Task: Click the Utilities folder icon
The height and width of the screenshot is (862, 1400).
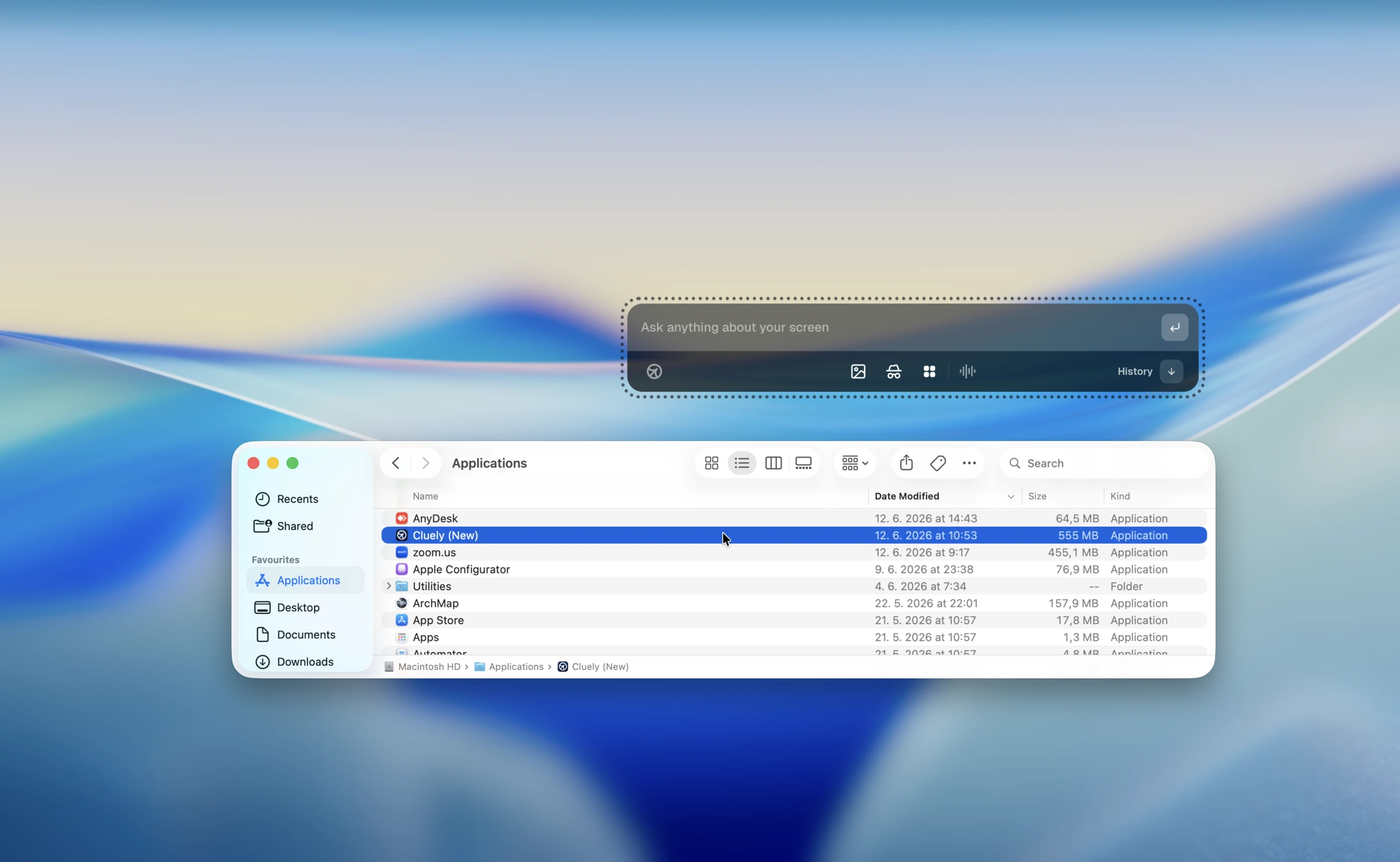Action: coord(401,586)
